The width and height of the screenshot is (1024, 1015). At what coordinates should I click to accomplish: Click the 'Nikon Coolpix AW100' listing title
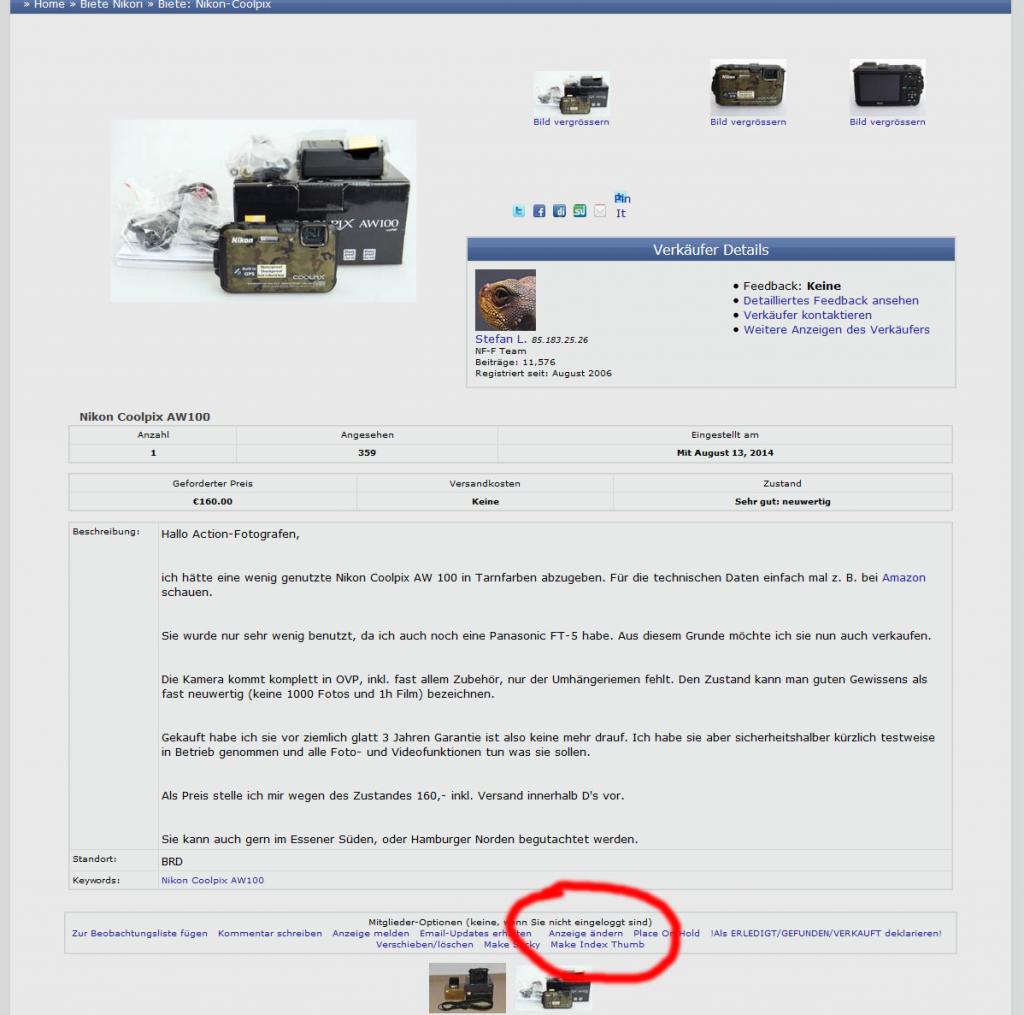(144, 417)
